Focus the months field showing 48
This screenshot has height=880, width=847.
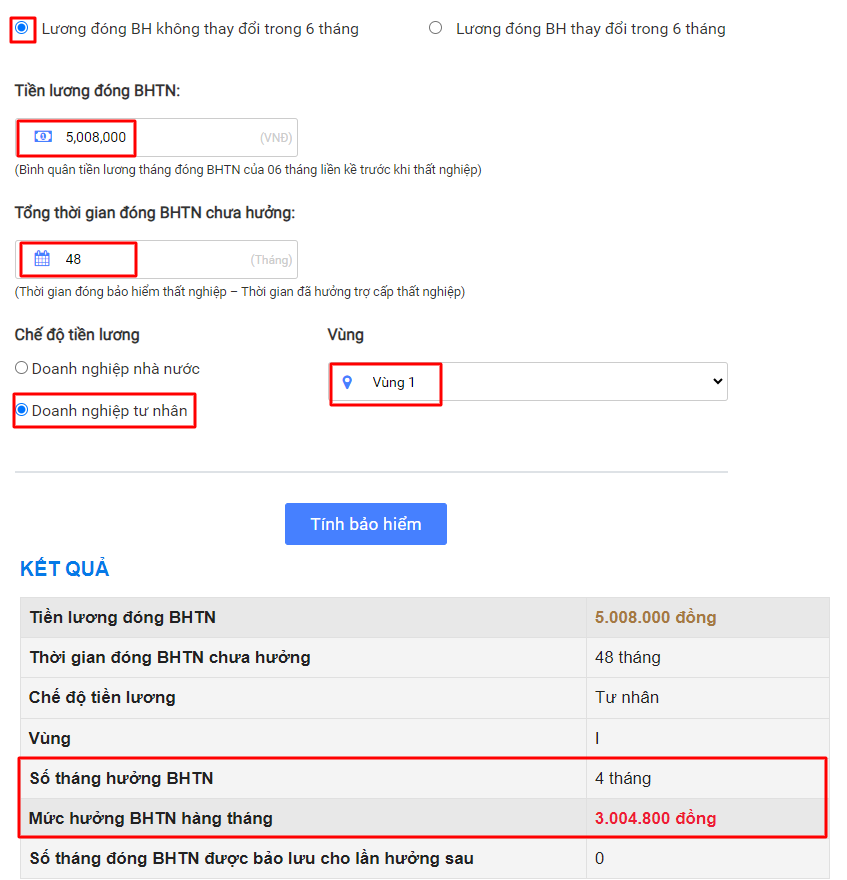point(156,259)
